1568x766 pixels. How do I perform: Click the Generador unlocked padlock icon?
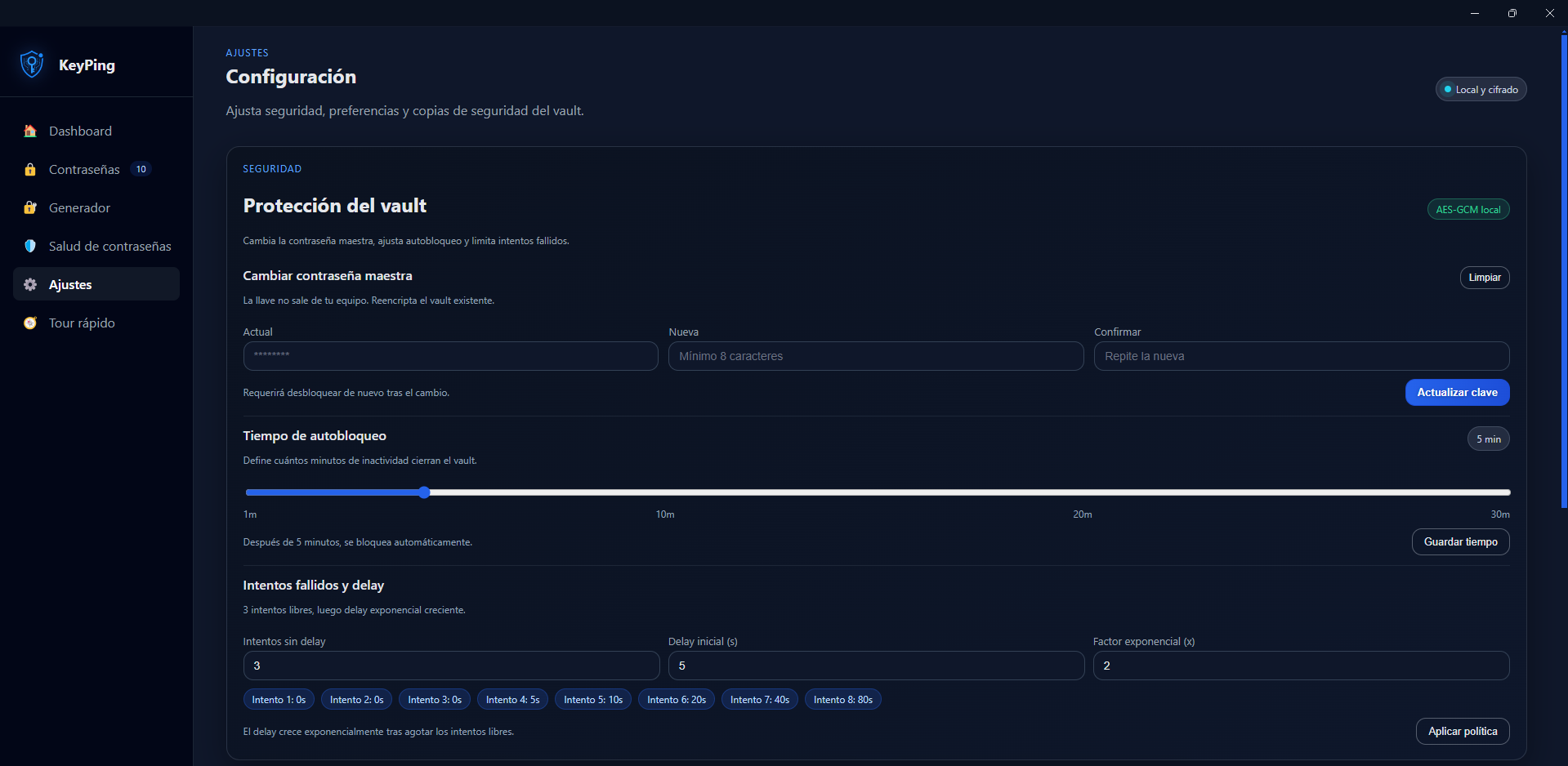point(30,208)
